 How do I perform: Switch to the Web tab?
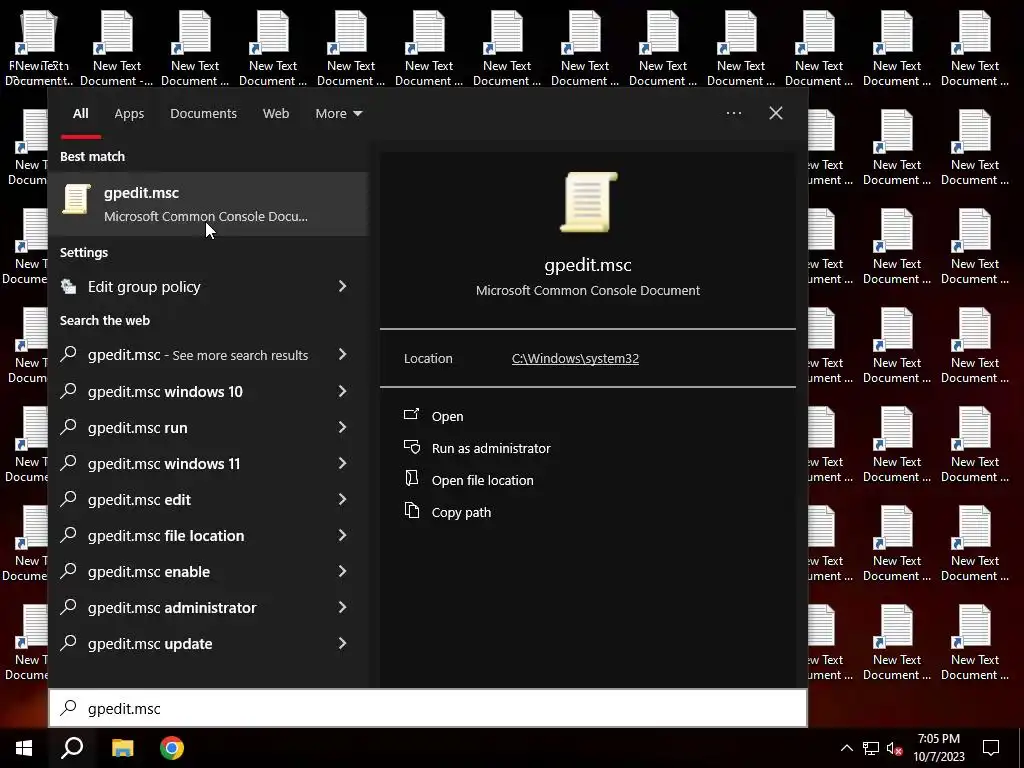tap(276, 114)
